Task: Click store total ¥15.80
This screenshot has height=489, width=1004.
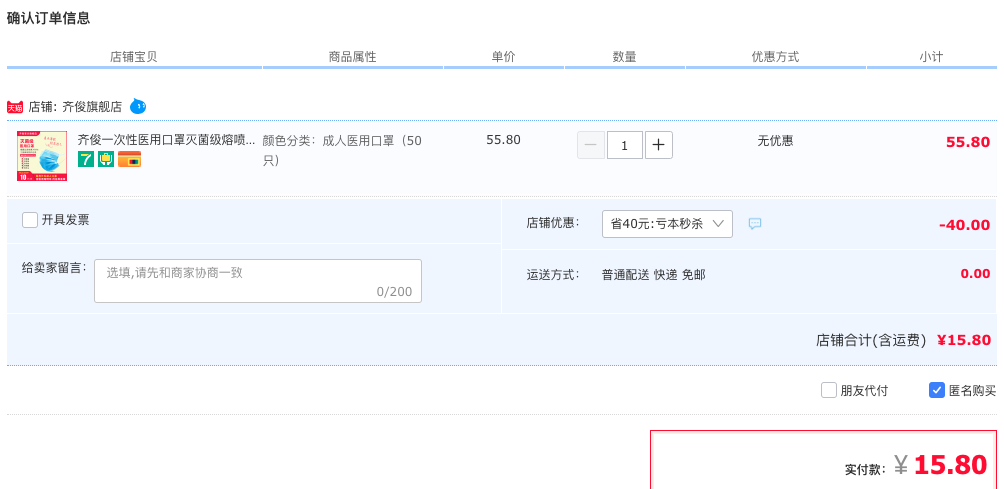Action: pyautogui.click(x=964, y=340)
